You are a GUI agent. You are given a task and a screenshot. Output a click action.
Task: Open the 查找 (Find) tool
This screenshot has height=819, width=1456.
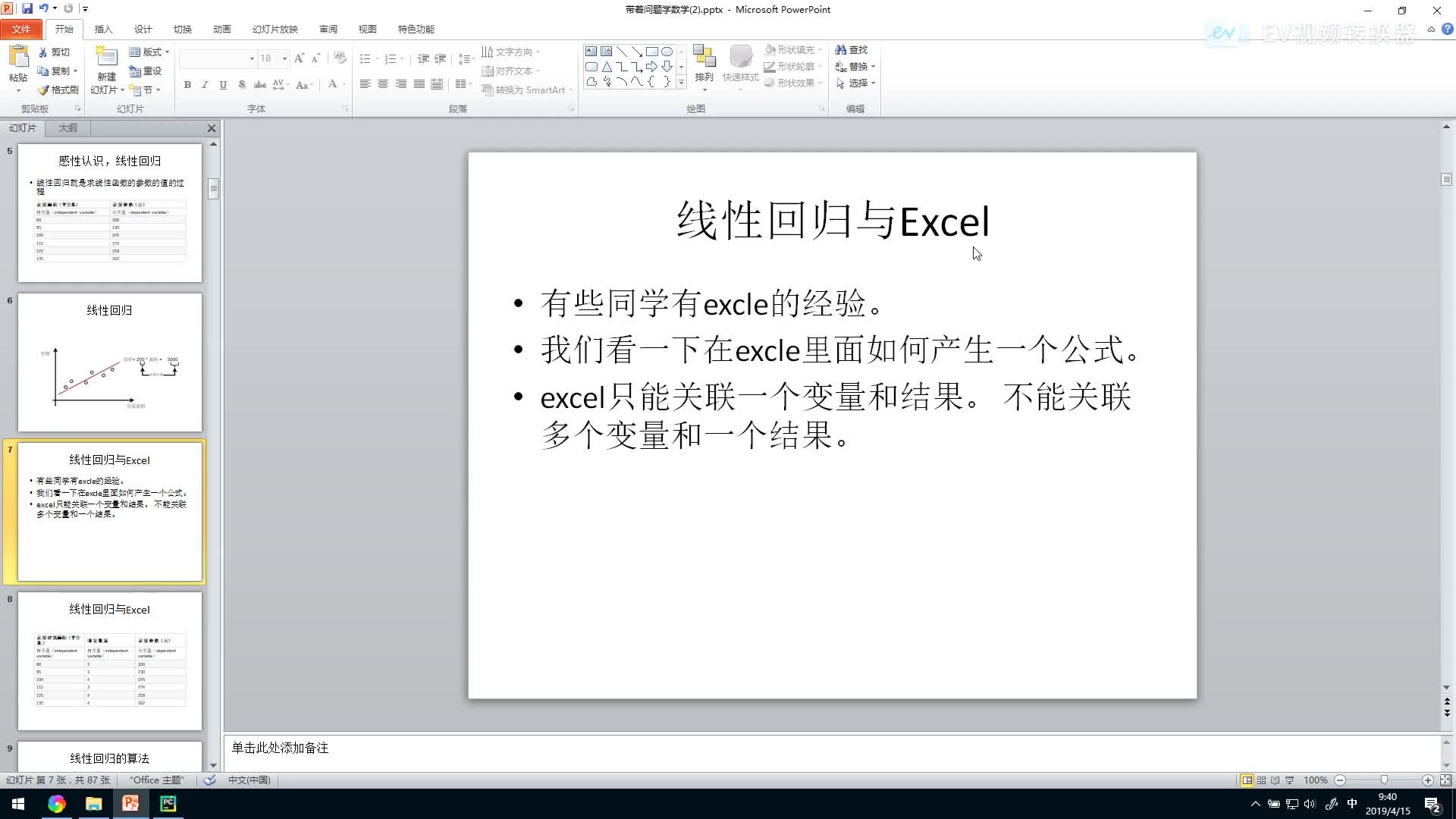coord(854,49)
